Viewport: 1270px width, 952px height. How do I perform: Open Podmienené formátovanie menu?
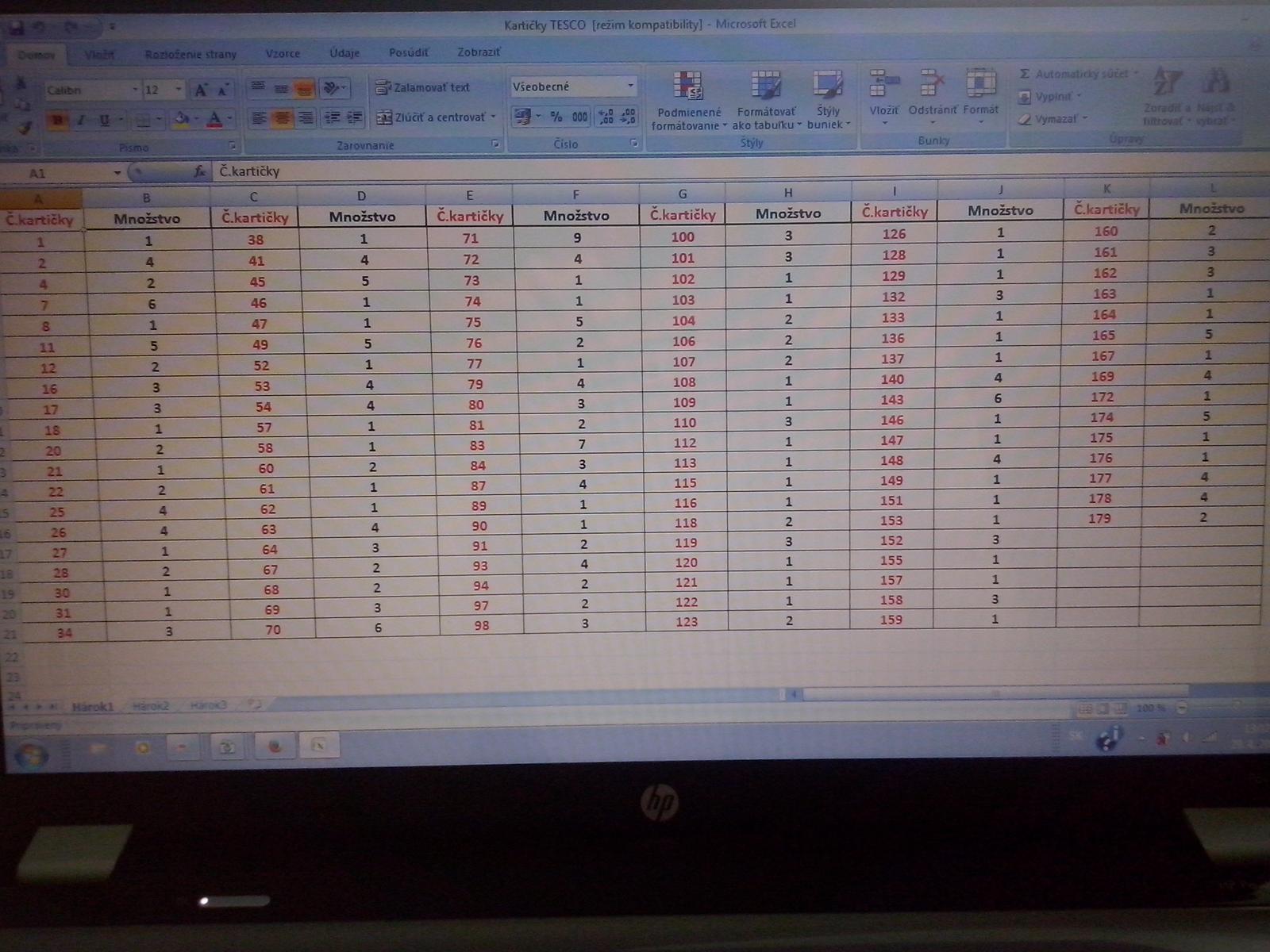[x=688, y=101]
